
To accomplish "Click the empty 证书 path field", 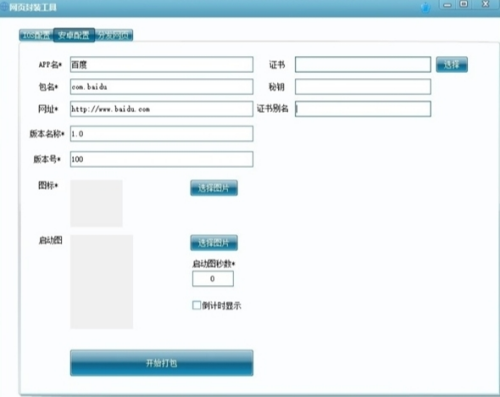I will (363, 64).
